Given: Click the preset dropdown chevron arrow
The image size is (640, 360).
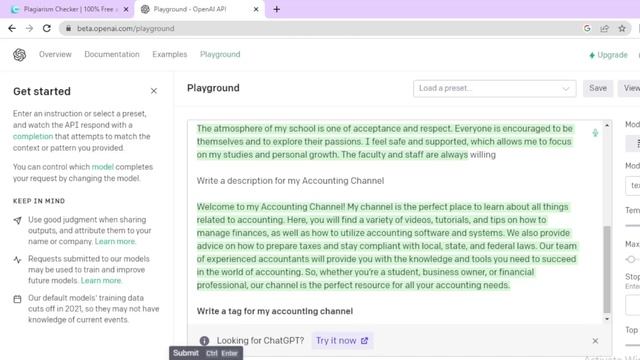Looking at the screenshot, I should pos(566,89).
